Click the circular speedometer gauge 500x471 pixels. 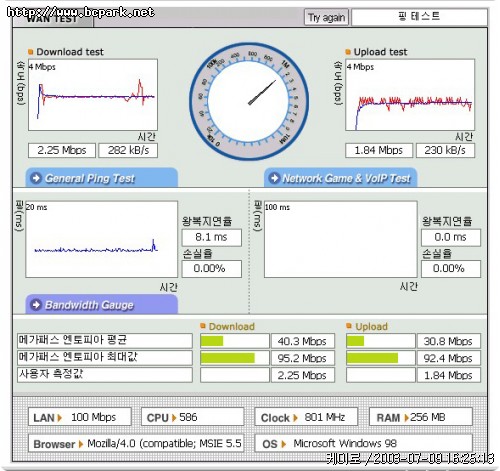(x=249, y=101)
